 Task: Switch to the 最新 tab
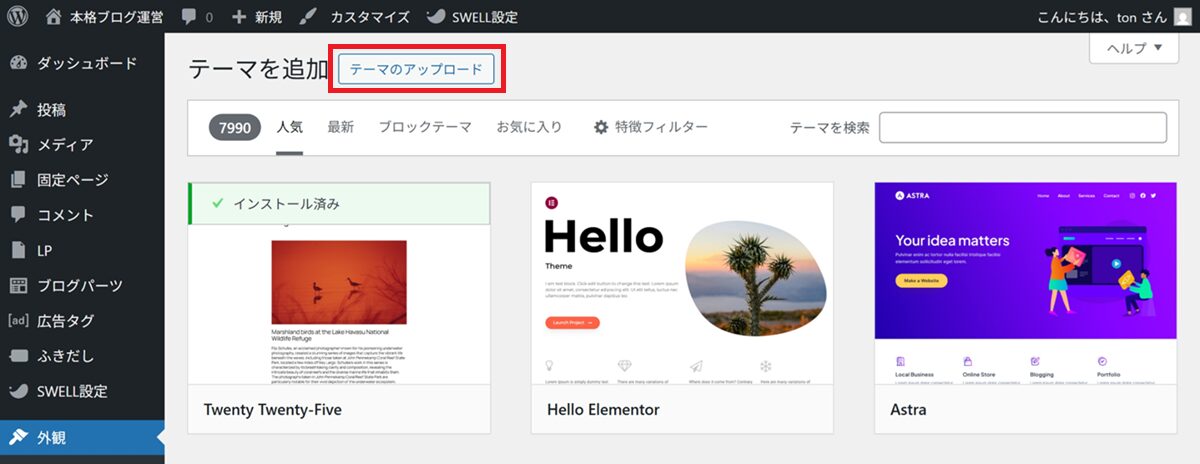[340, 127]
